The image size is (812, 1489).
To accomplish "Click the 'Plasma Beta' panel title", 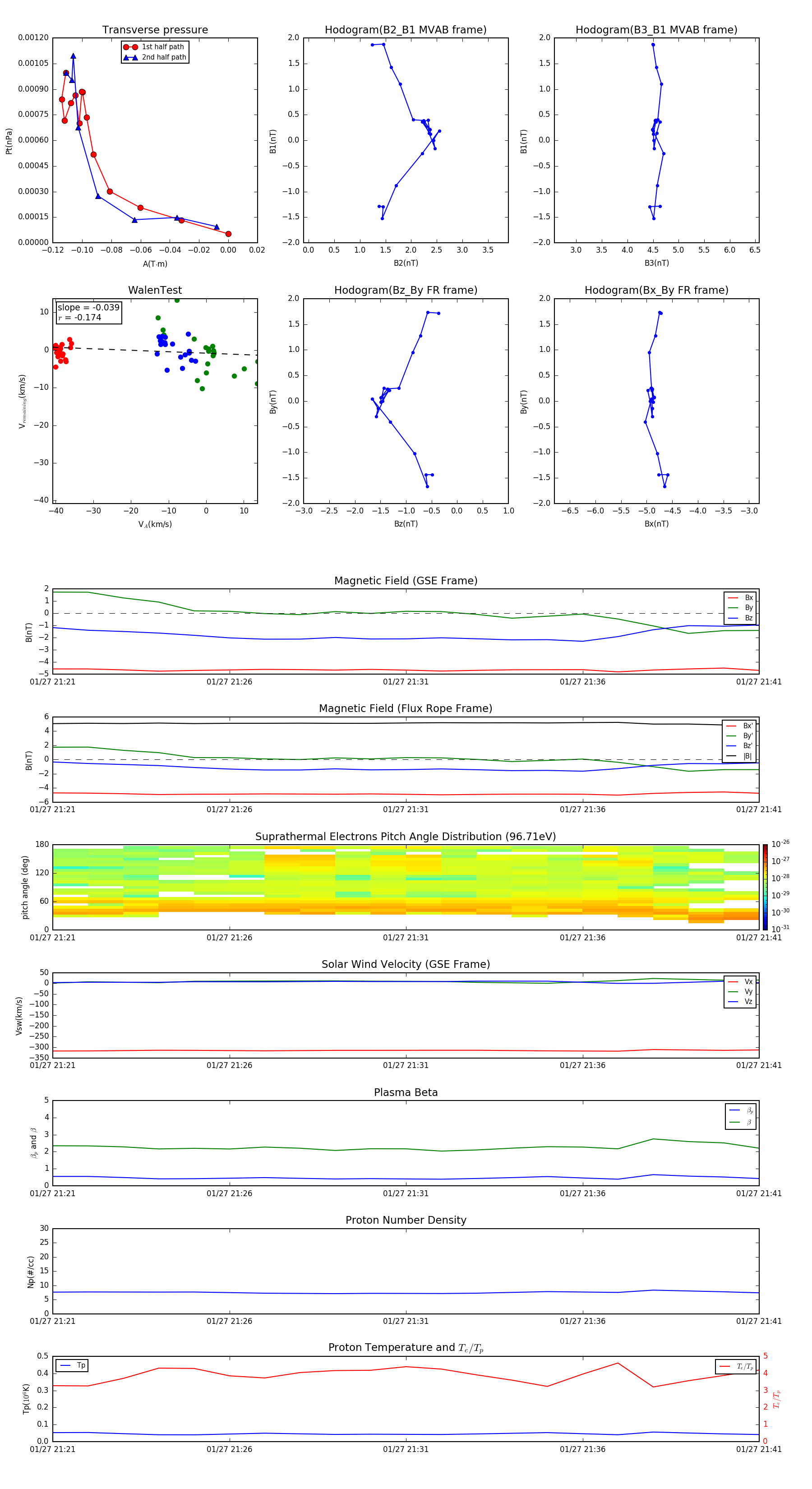I will [x=406, y=1092].
